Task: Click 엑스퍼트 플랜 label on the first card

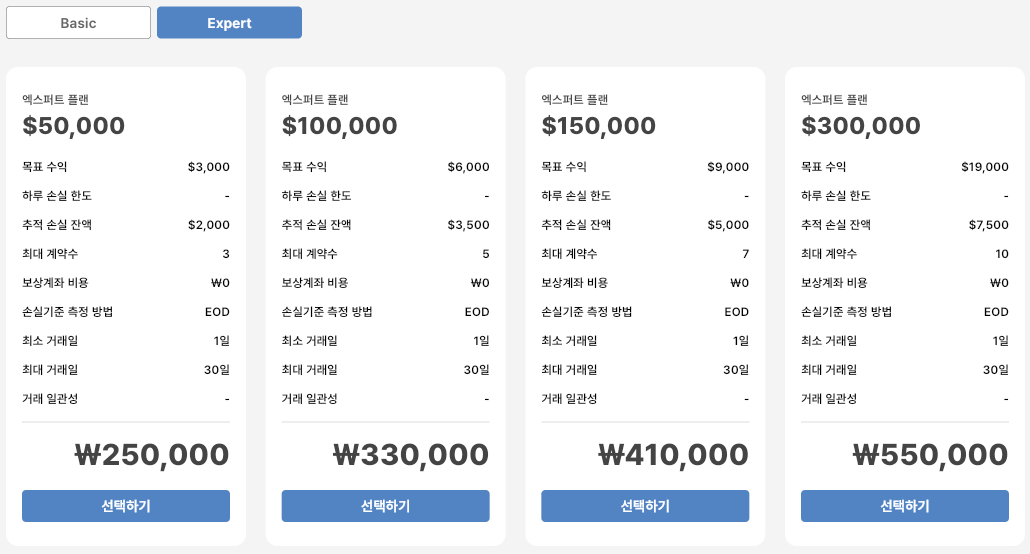Action: pyautogui.click(x=55, y=100)
